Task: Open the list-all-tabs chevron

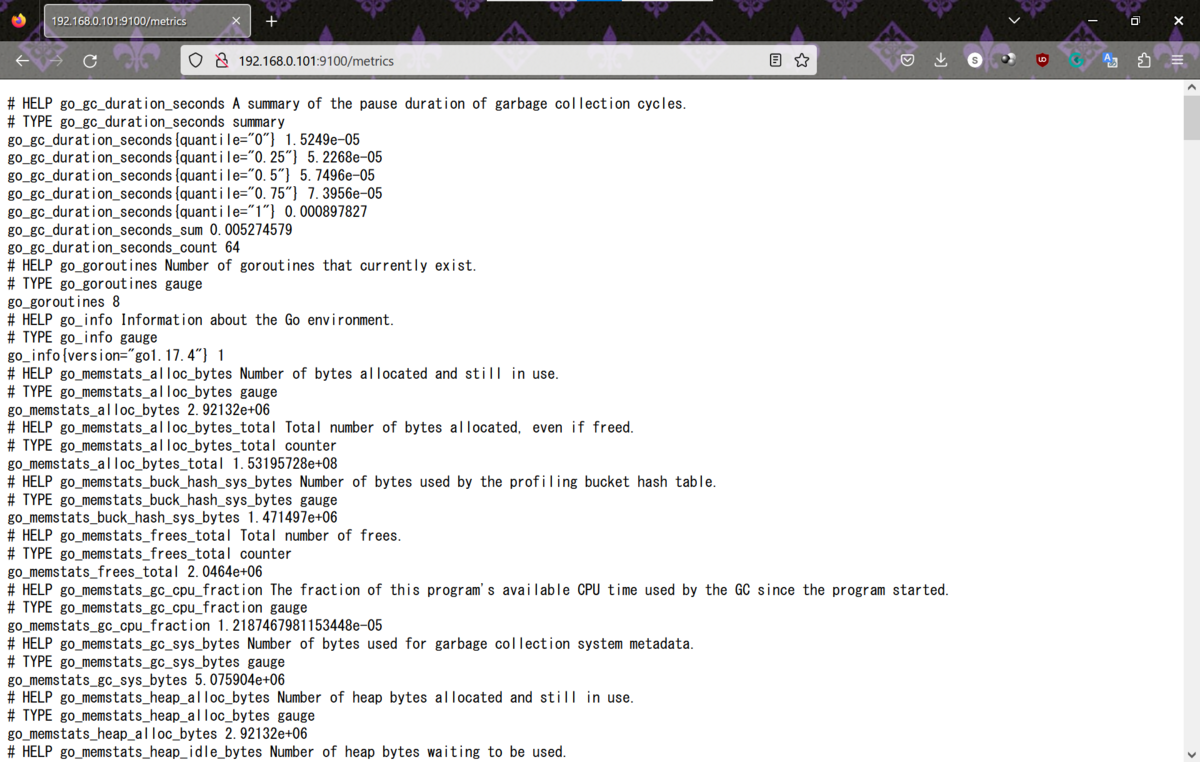Action: pos(1013,20)
